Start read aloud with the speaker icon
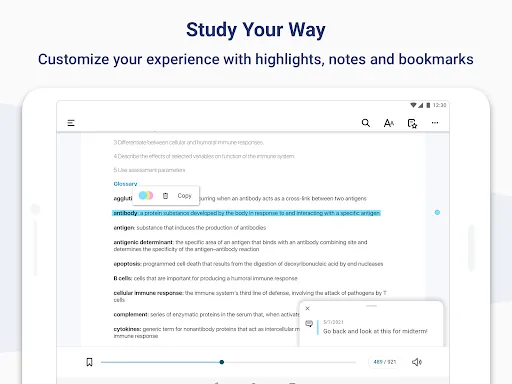 click(417, 362)
